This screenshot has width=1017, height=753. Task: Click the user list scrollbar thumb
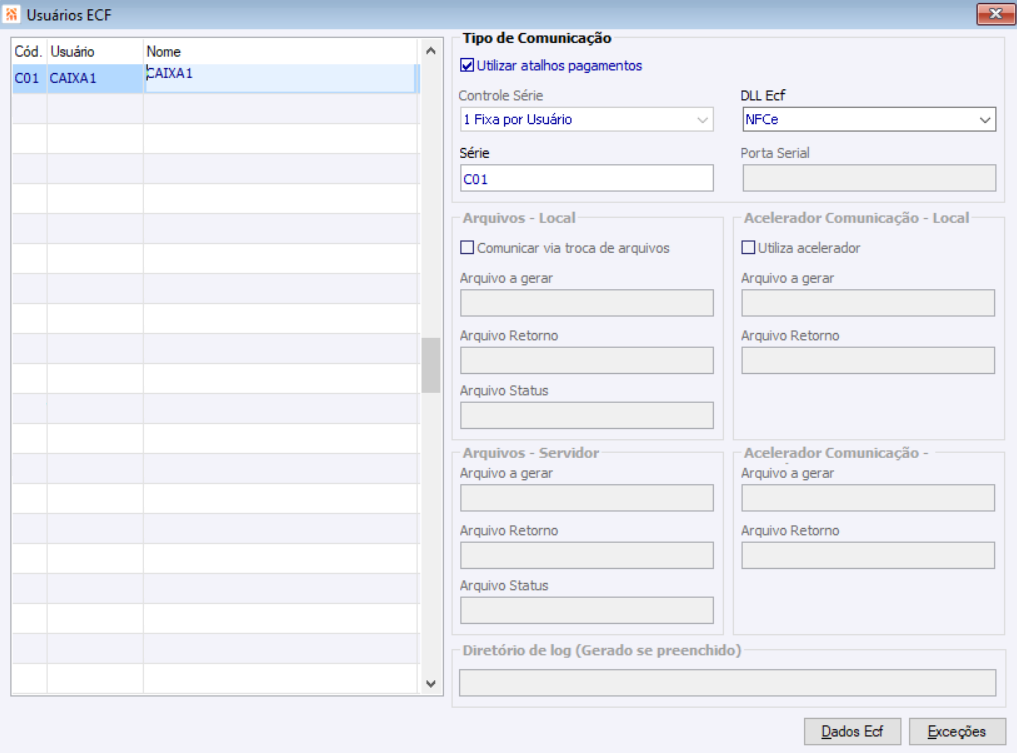pos(431,365)
